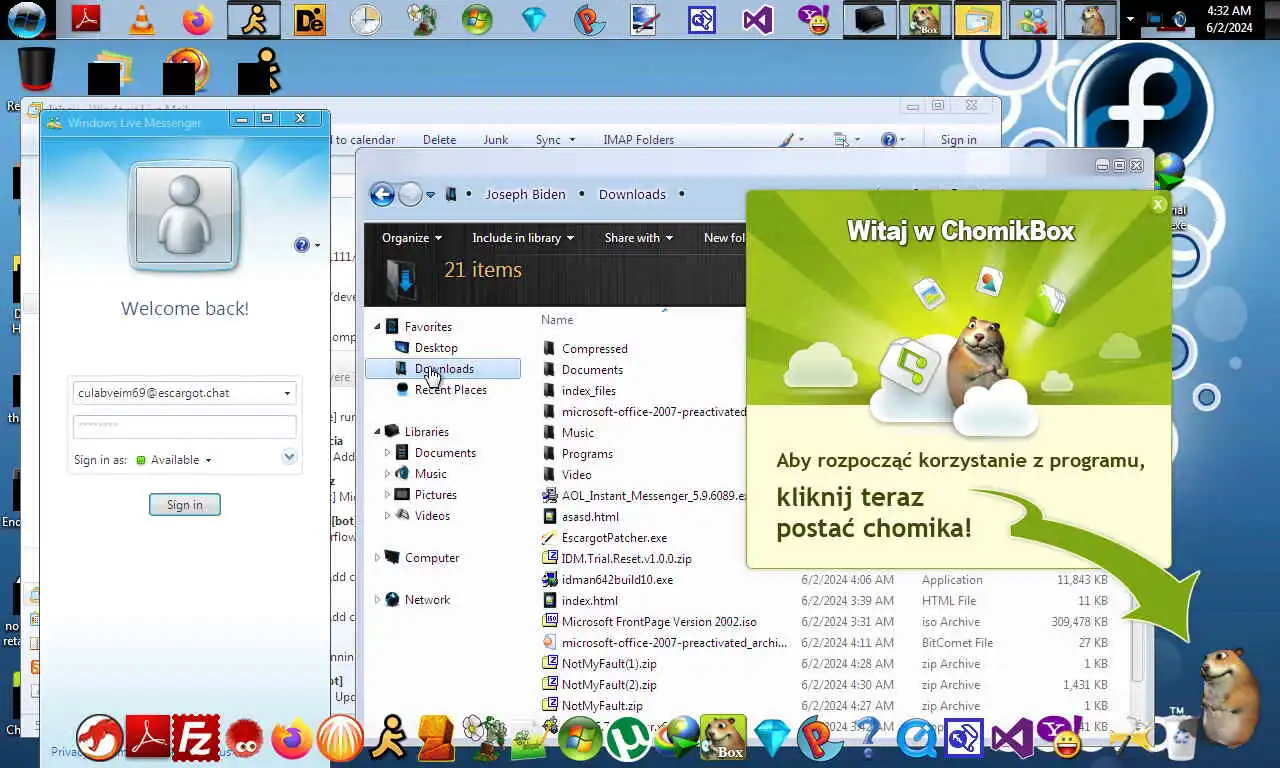
Task: Open Firefox from the bottom dock
Action: [292, 740]
